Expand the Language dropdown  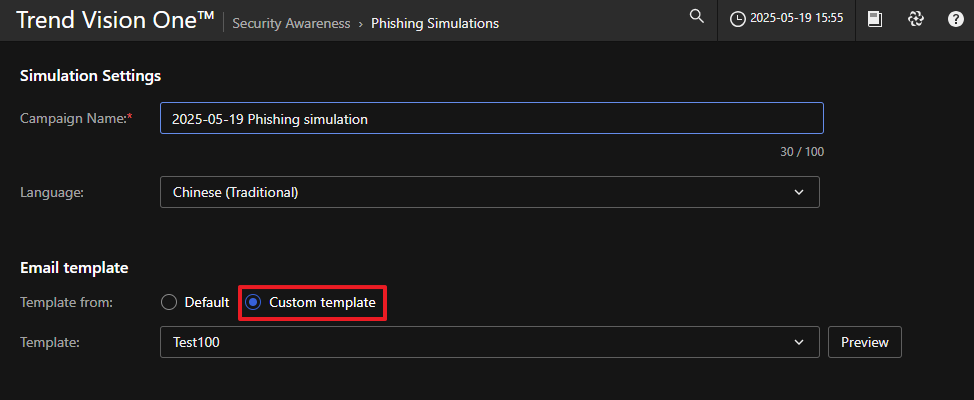pyautogui.click(x=489, y=192)
